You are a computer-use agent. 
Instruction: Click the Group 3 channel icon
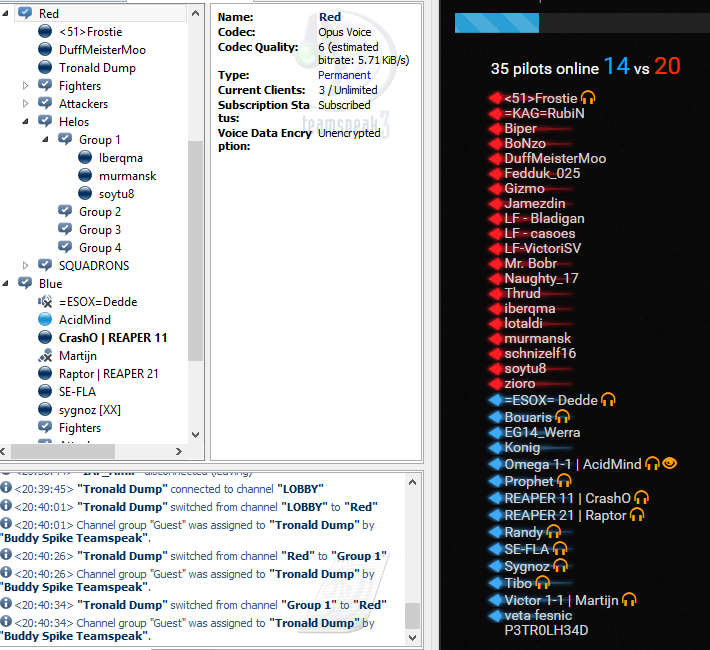click(x=65, y=229)
